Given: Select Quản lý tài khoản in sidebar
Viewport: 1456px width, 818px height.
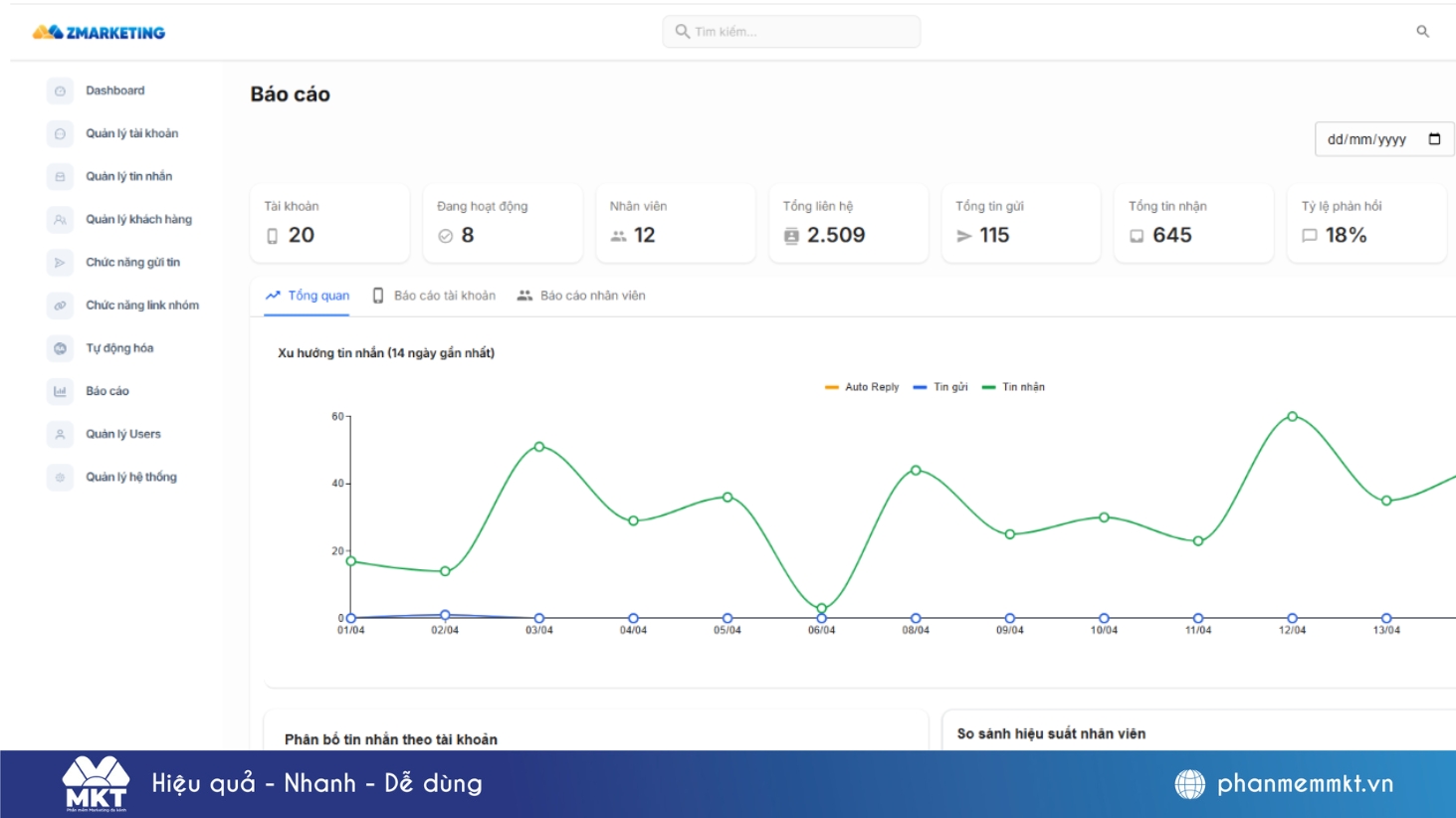Looking at the screenshot, I should pos(131,133).
